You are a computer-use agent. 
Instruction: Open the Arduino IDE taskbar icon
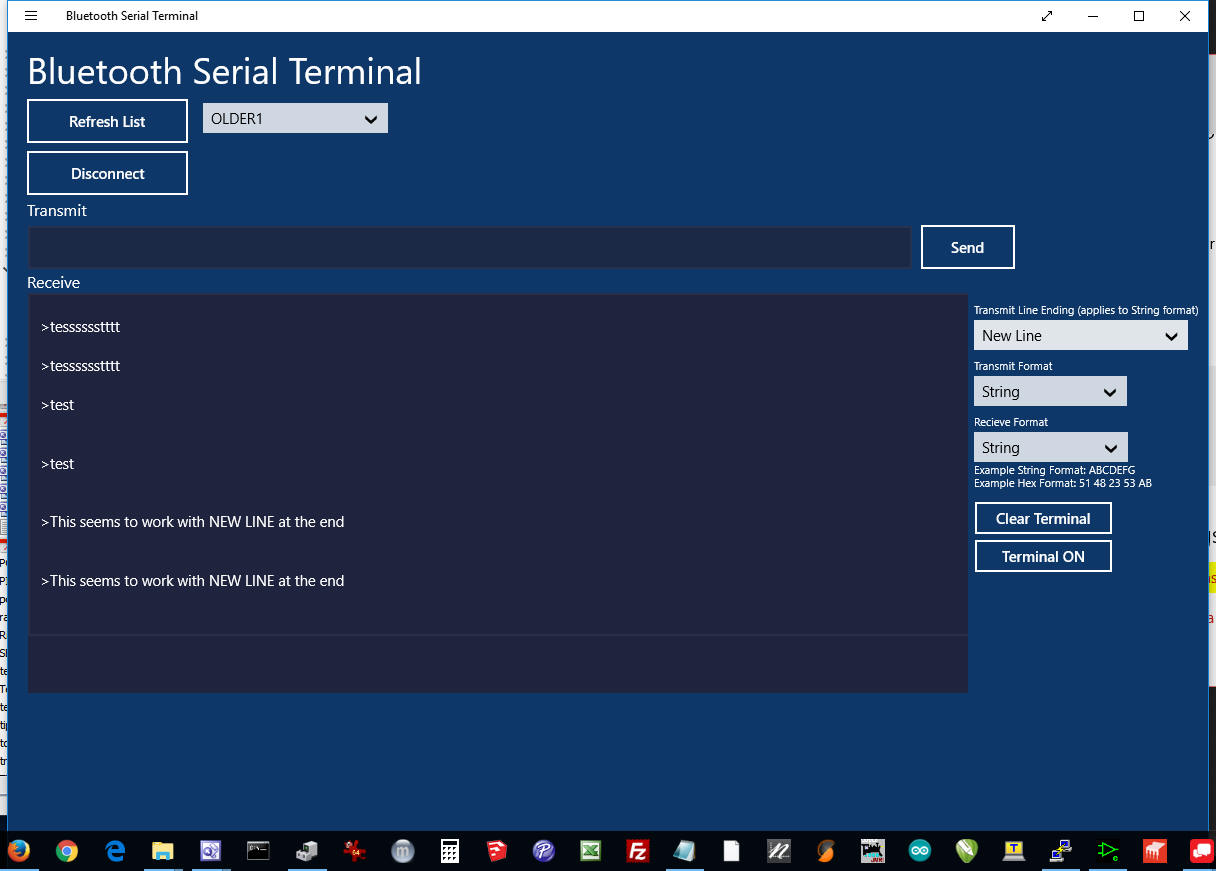(x=919, y=850)
